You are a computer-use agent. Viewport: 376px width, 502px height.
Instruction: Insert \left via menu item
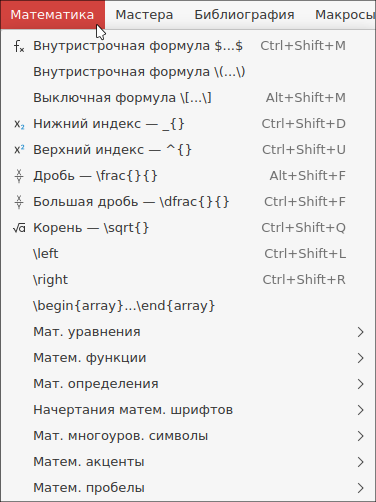(188, 254)
